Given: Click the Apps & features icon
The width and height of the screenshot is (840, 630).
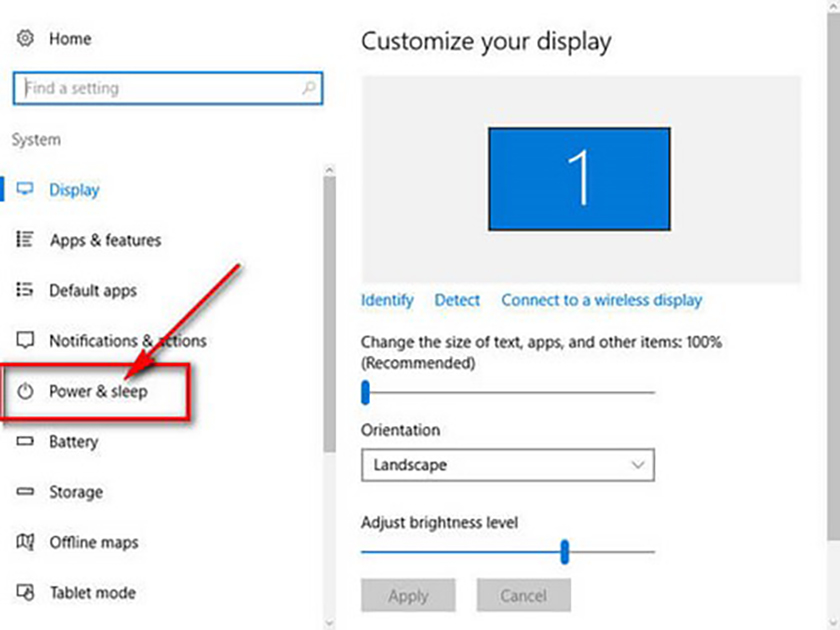Looking at the screenshot, I should point(26,240).
